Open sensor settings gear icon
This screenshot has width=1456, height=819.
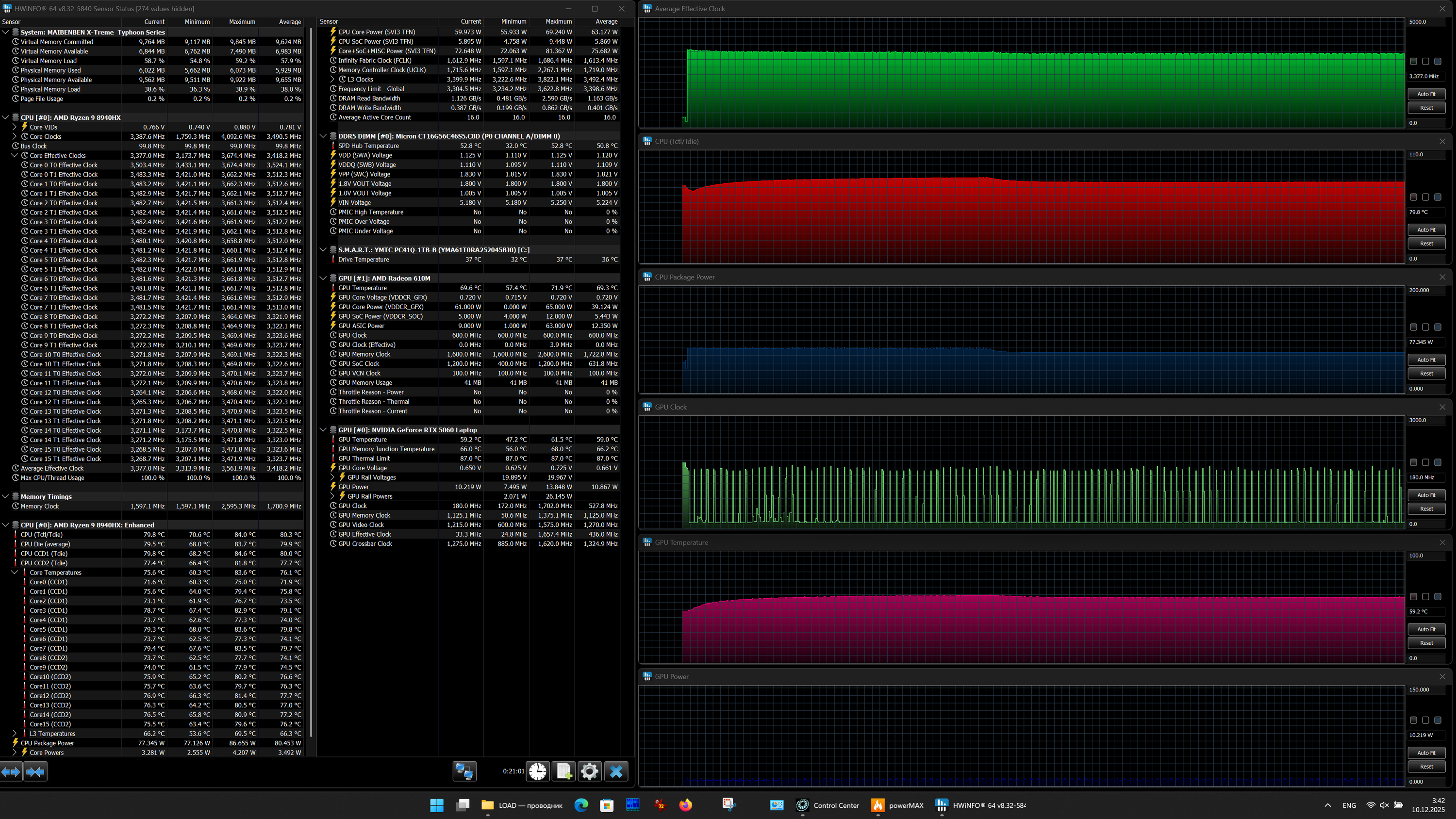[x=589, y=771]
